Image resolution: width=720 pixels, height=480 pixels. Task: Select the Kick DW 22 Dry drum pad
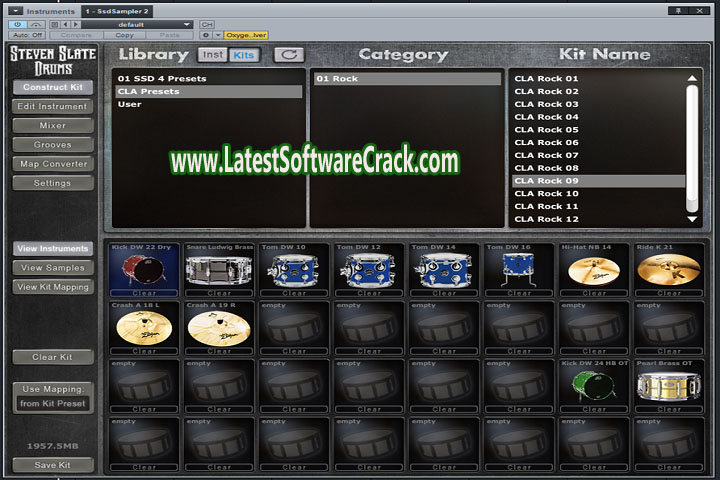141,270
